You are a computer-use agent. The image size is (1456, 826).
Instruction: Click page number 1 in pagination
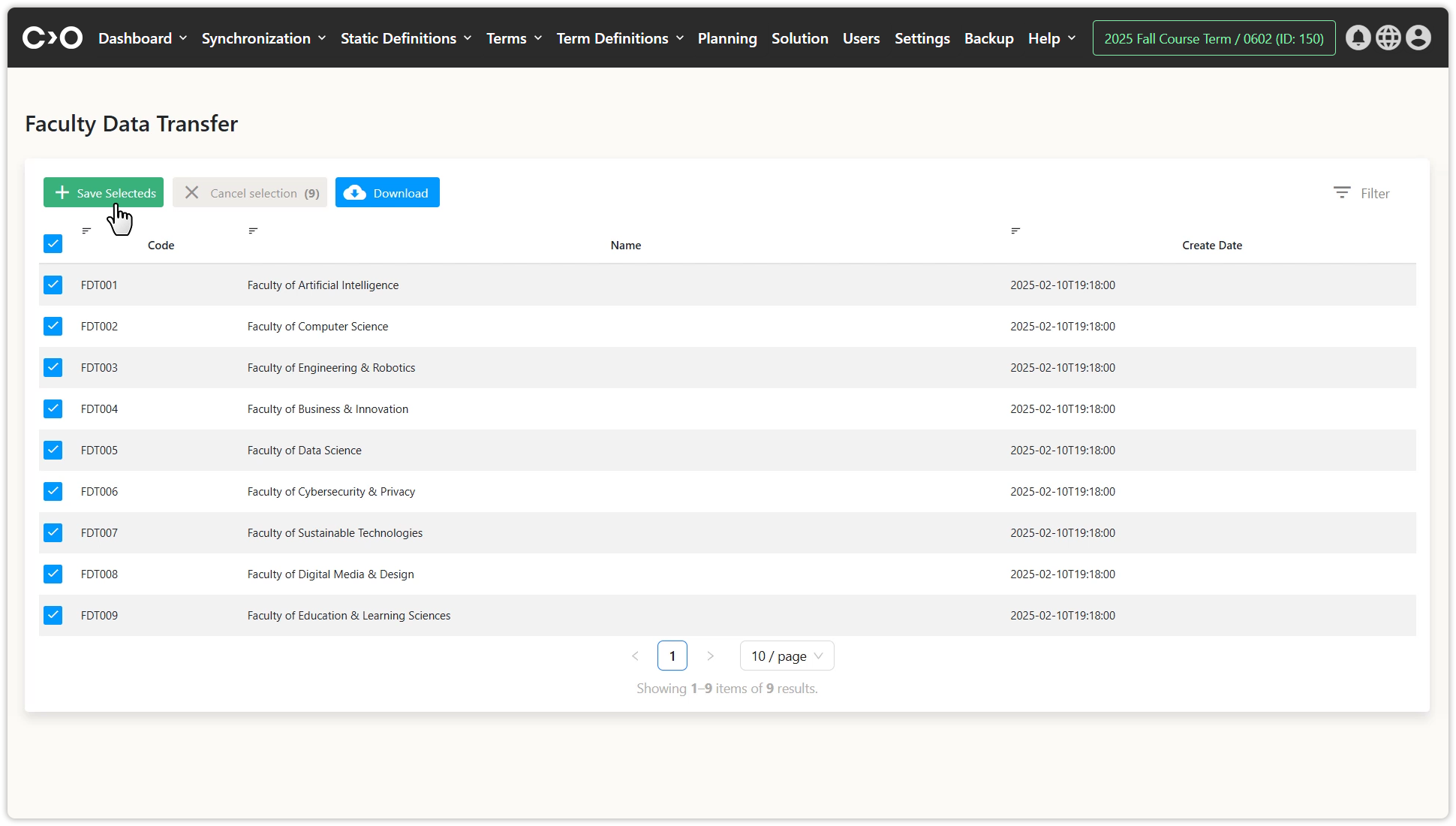click(x=672, y=656)
